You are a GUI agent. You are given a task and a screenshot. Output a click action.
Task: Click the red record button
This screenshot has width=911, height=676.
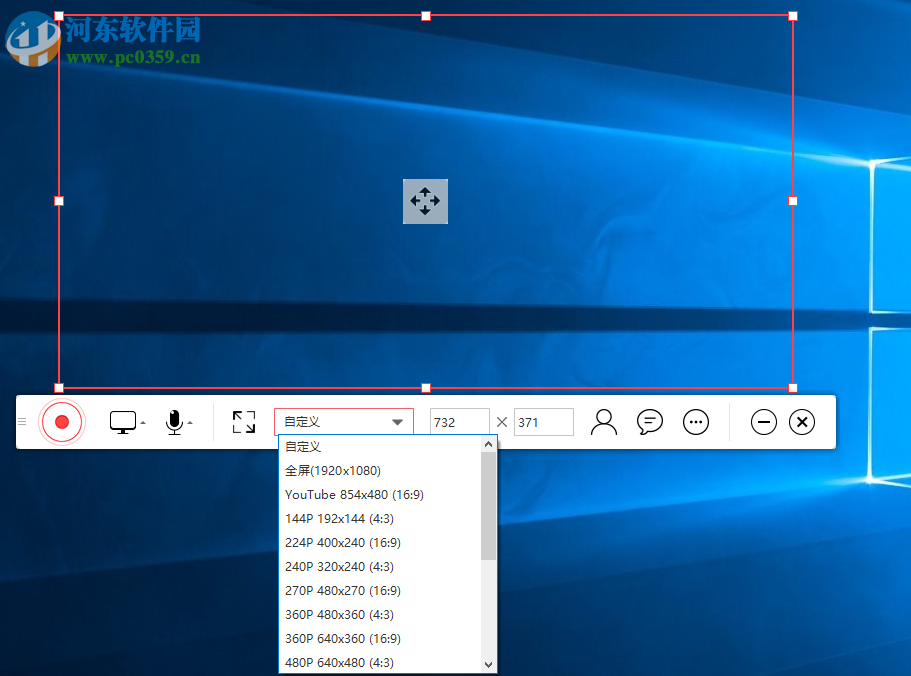(61, 421)
